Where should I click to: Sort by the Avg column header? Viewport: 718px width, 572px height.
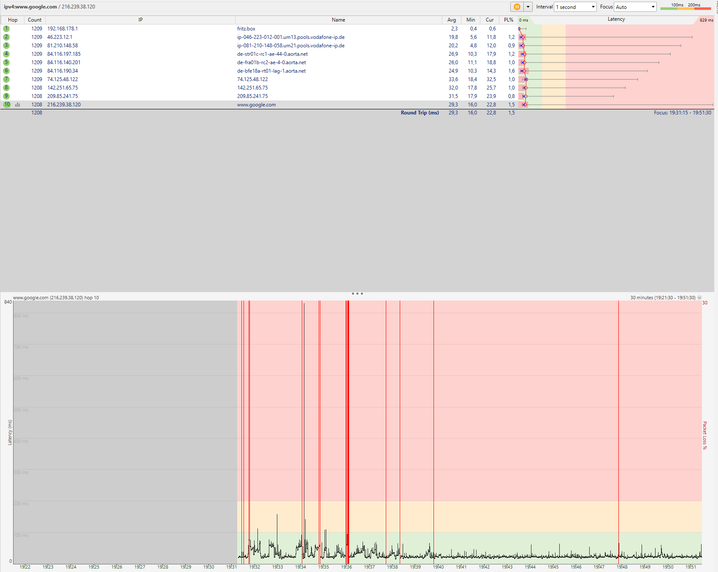(451, 20)
